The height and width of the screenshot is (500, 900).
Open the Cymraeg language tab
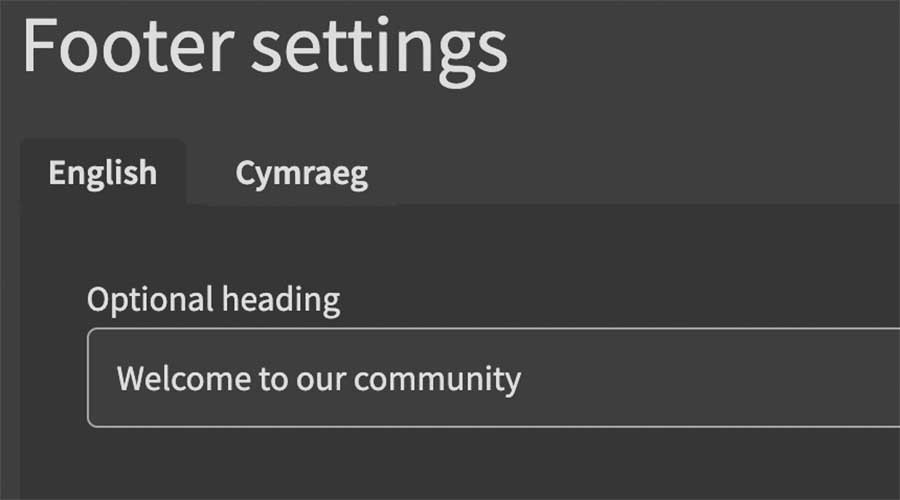click(x=301, y=173)
